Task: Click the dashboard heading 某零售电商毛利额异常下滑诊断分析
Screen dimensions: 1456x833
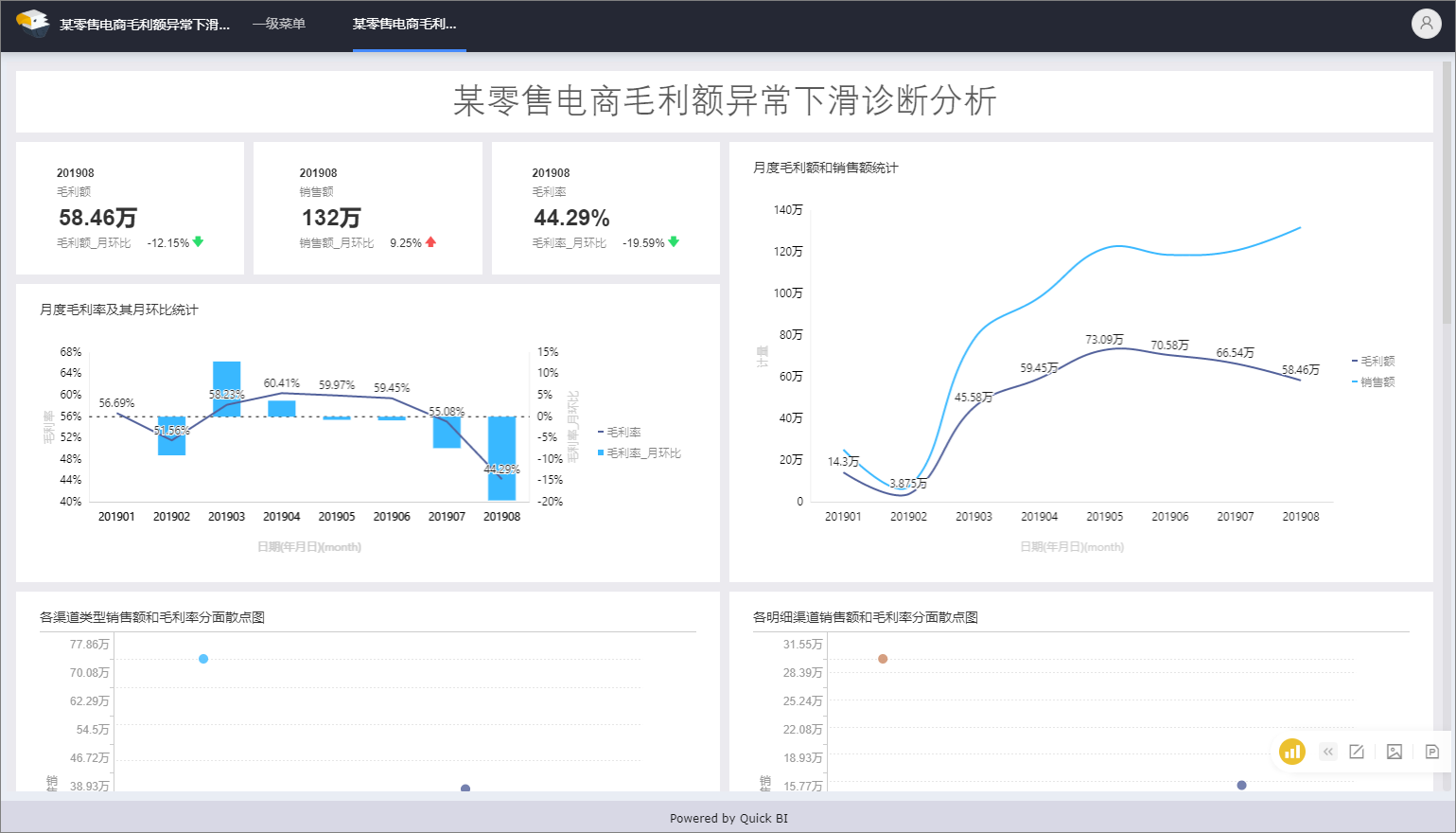Action: tap(725, 101)
